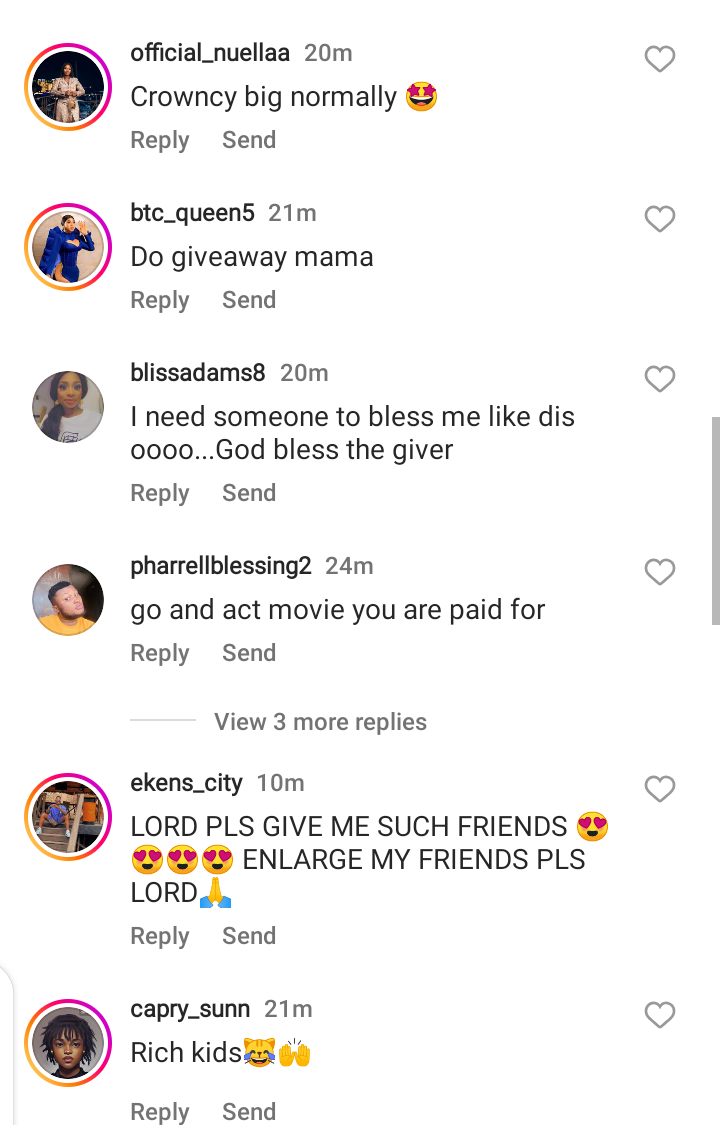The height and width of the screenshot is (1125, 720).
Task: Reply to official_nuellaa's comment
Action: click(x=160, y=140)
